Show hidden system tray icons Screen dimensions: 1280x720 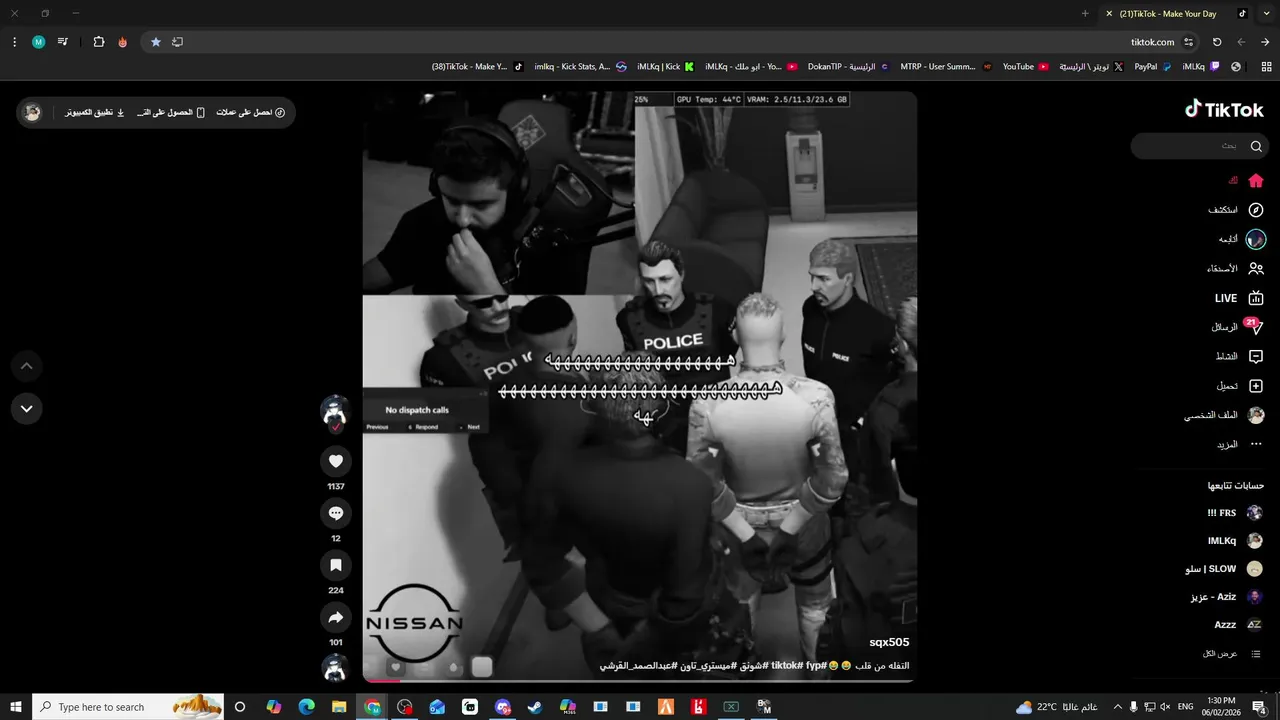coord(1117,707)
